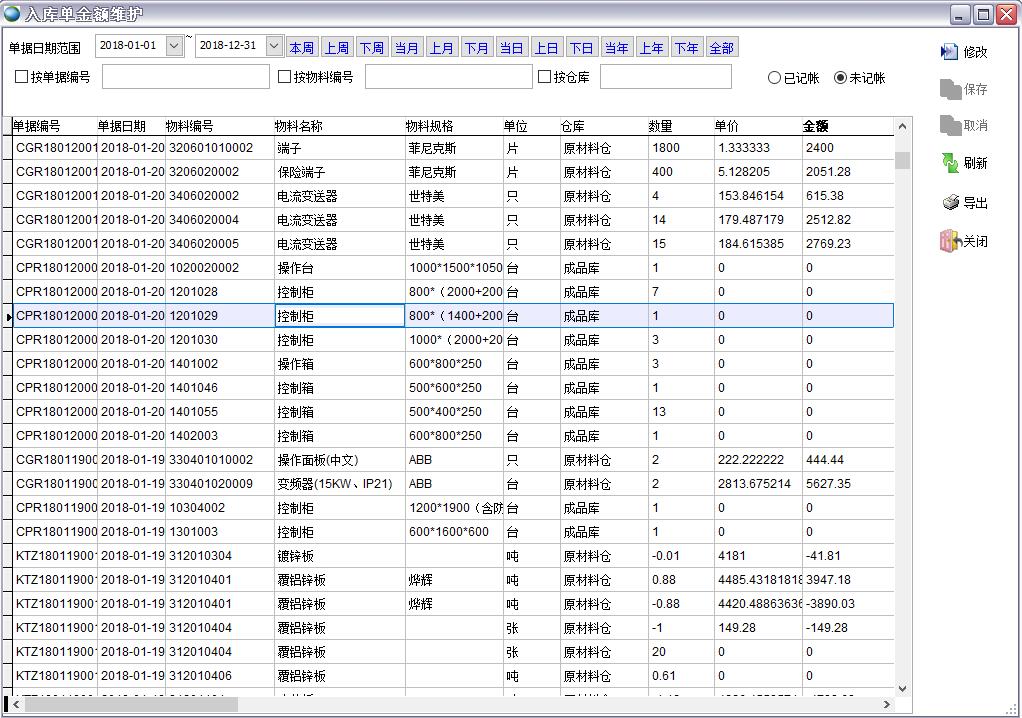The width and height of the screenshot is (1022, 718).
Task: Click the 本周 (This Week) filter
Action: [301, 46]
